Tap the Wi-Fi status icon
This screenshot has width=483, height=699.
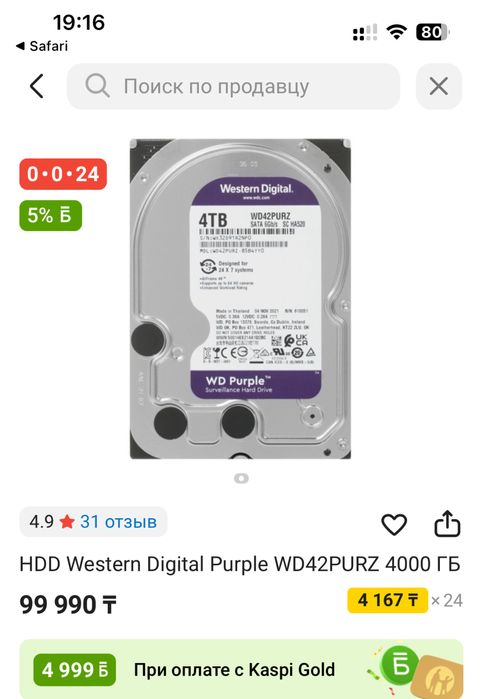pos(396,32)
